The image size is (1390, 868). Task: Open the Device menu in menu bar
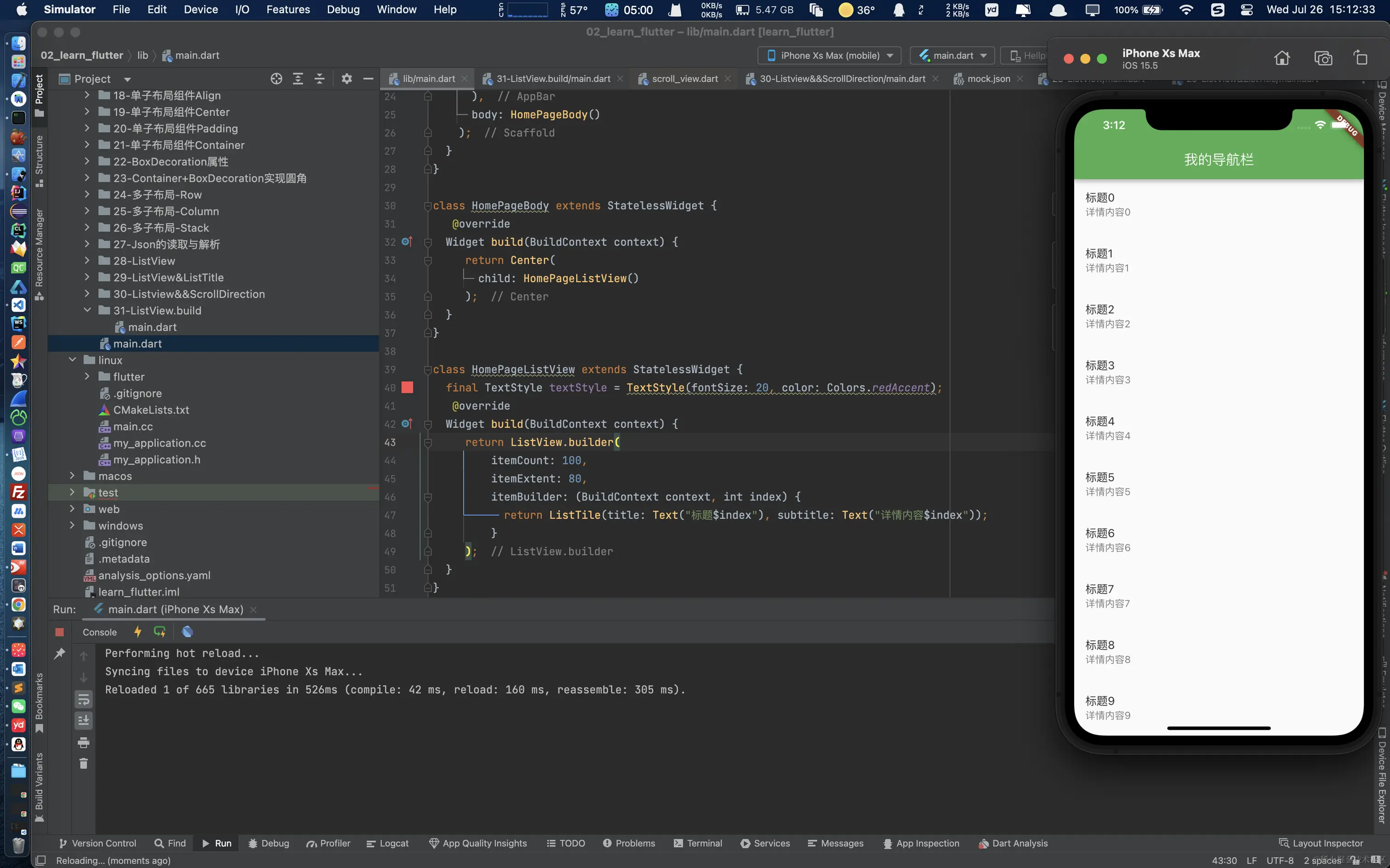pyautogui.click(x=200, y=9)
